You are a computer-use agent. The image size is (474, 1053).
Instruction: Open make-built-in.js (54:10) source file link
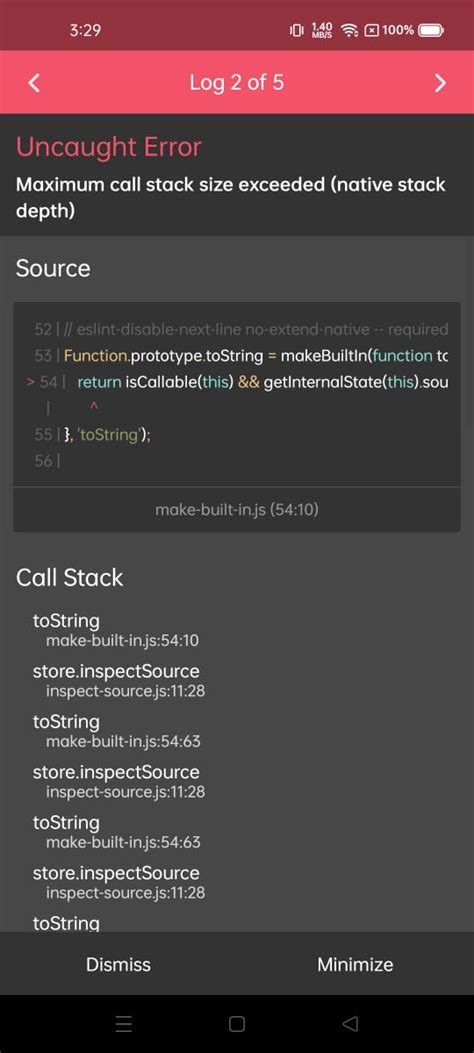[237, 510]
